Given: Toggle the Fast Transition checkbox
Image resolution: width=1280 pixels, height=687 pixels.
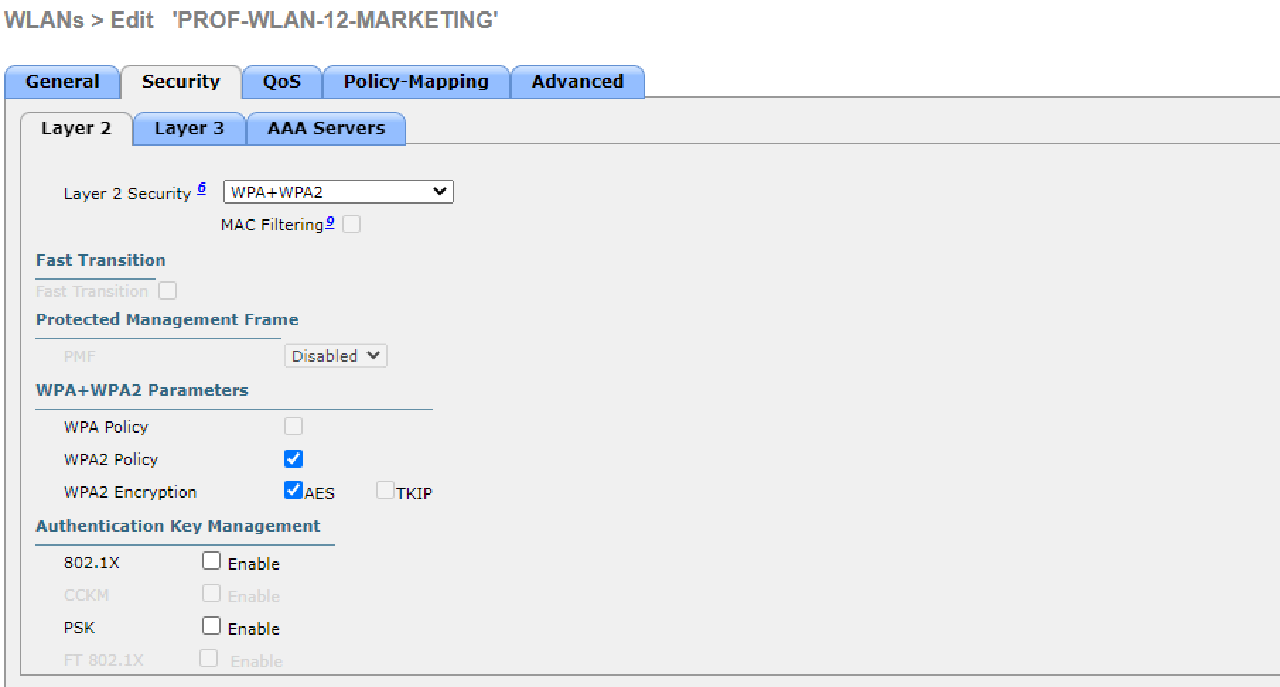Looking at the screenshot, I should click(168, 291).
